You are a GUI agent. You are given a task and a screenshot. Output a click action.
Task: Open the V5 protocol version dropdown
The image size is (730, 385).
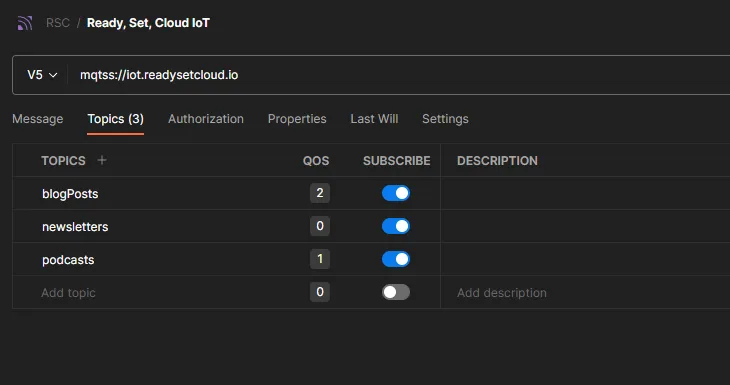point(42,75)
